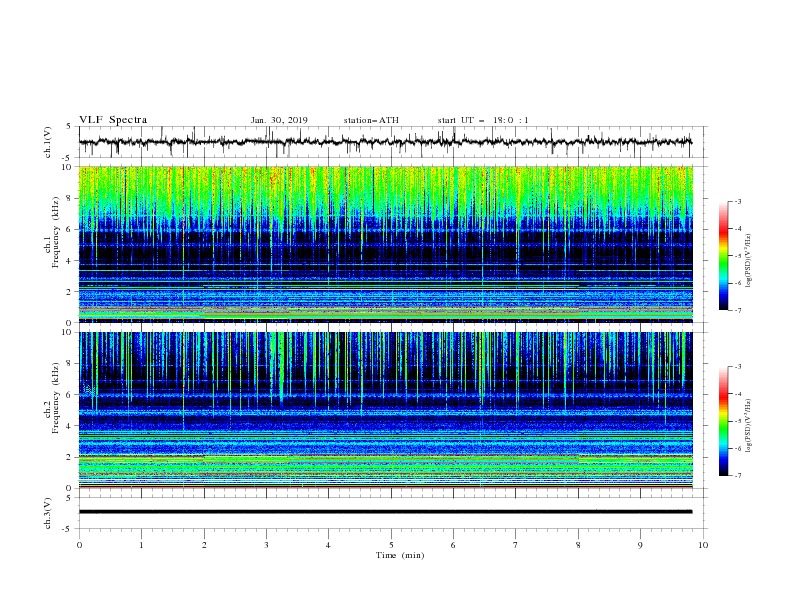Click the ch.3 flat voltage trace
Image resolution: width=792 pixels, height=612 pixels.
click(385, 512)
